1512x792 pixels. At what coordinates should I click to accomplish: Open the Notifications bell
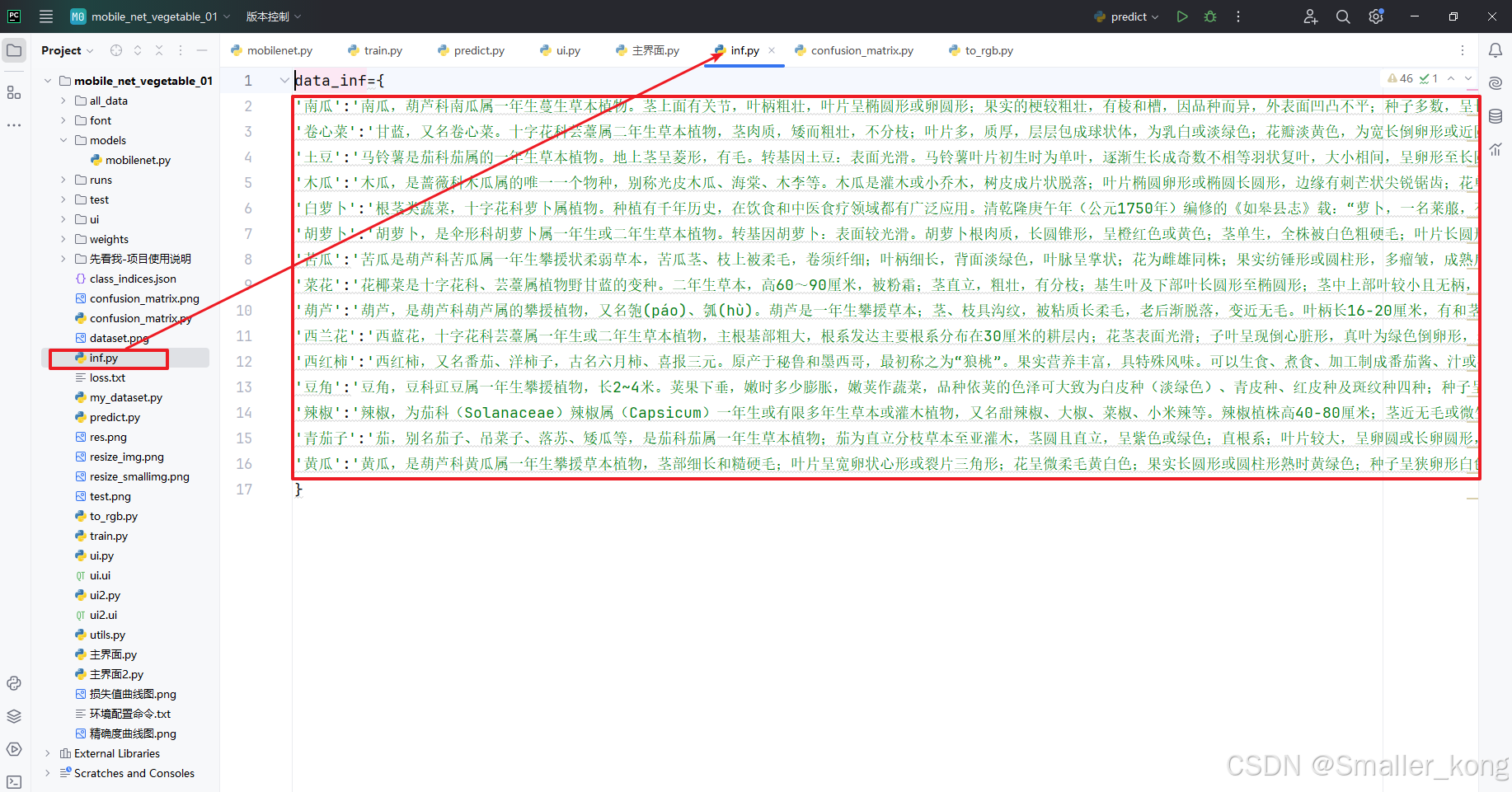1496,50
